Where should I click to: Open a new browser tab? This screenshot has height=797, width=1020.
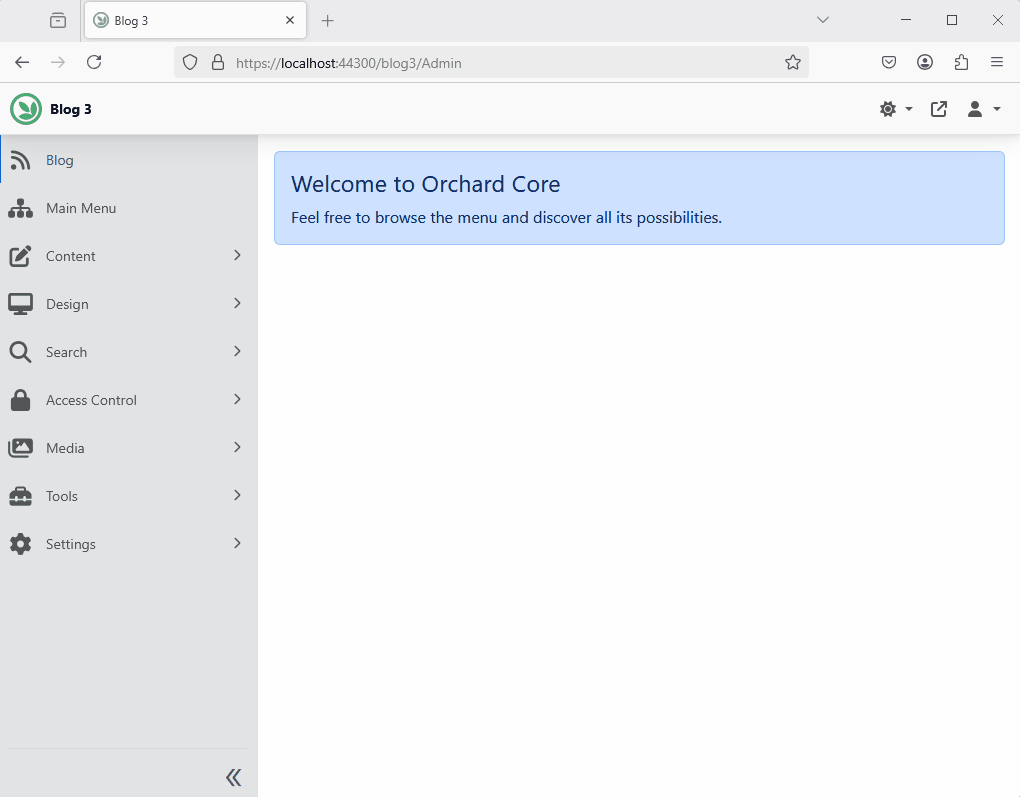click(x=328, y=21)
